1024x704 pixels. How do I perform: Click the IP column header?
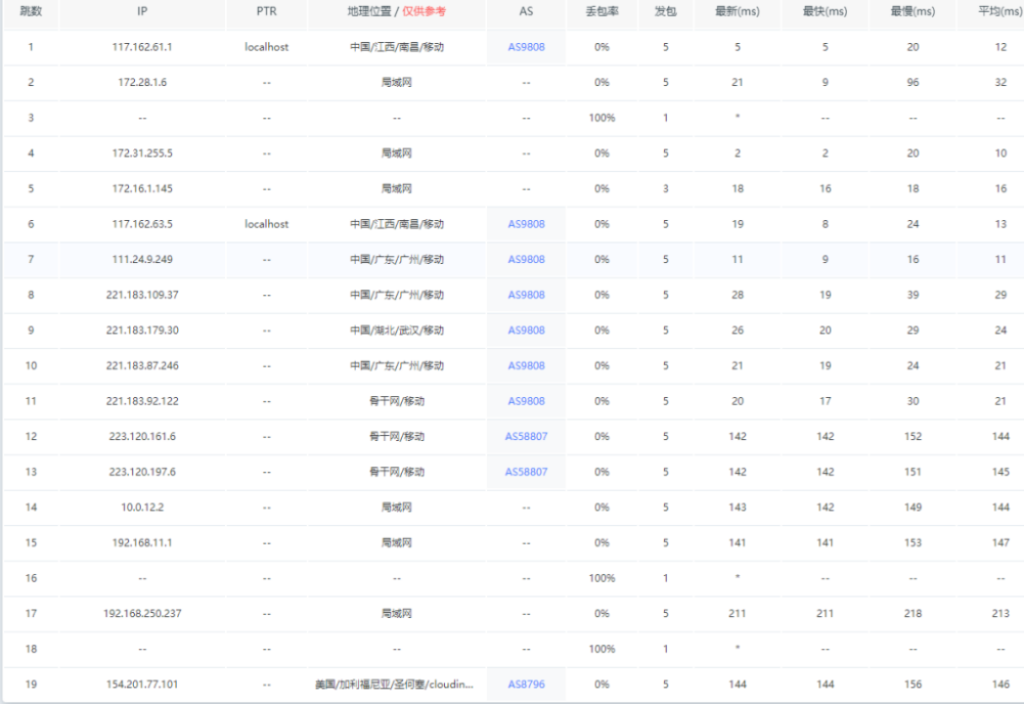pyautogui.click(x=142, y=11)
